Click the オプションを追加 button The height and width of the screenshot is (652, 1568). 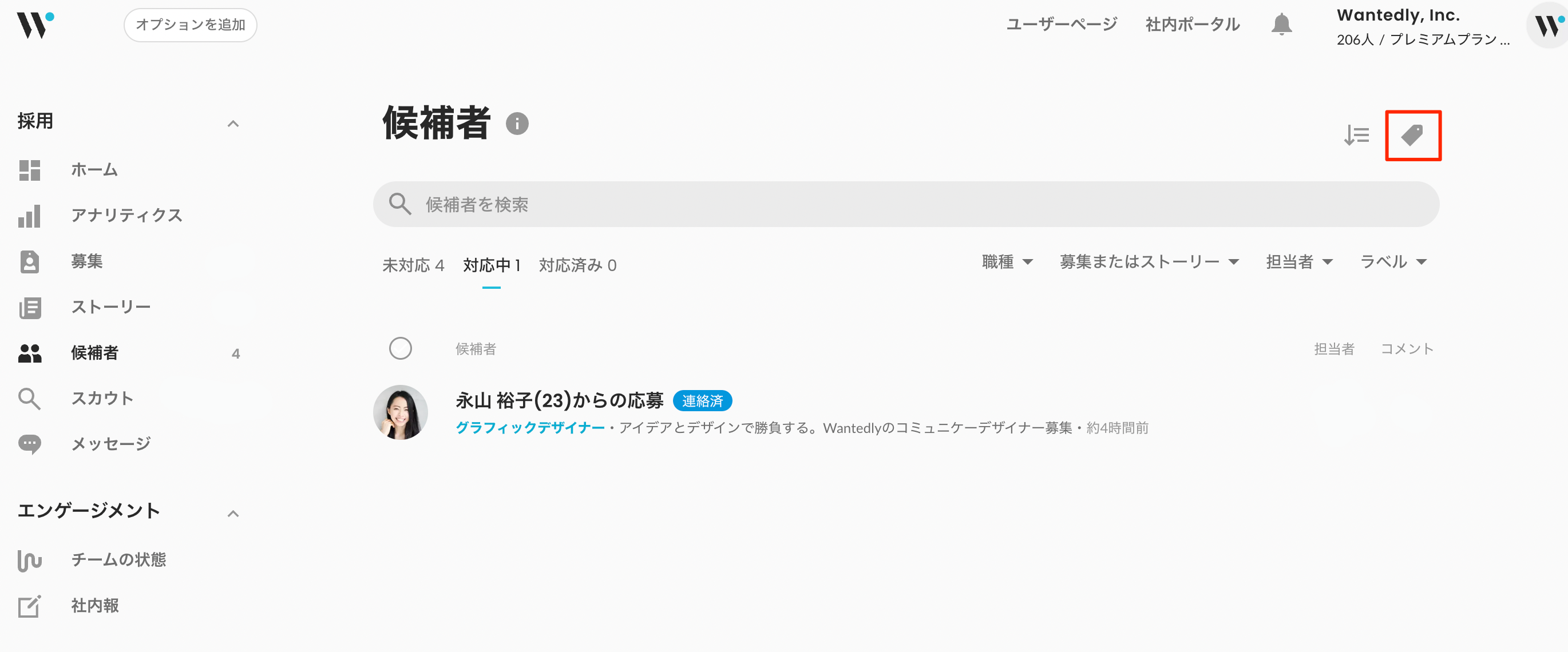pos(190,25)
